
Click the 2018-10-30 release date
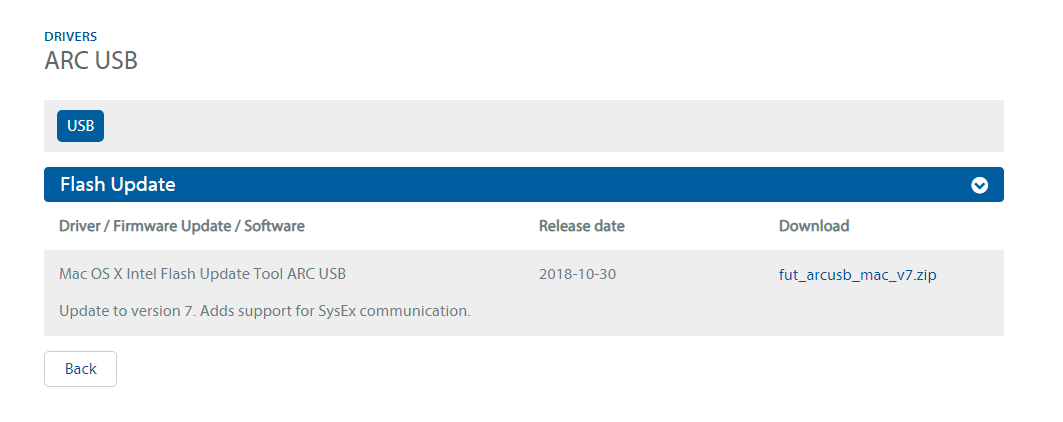pyautogui.click(x=577, y=273)
